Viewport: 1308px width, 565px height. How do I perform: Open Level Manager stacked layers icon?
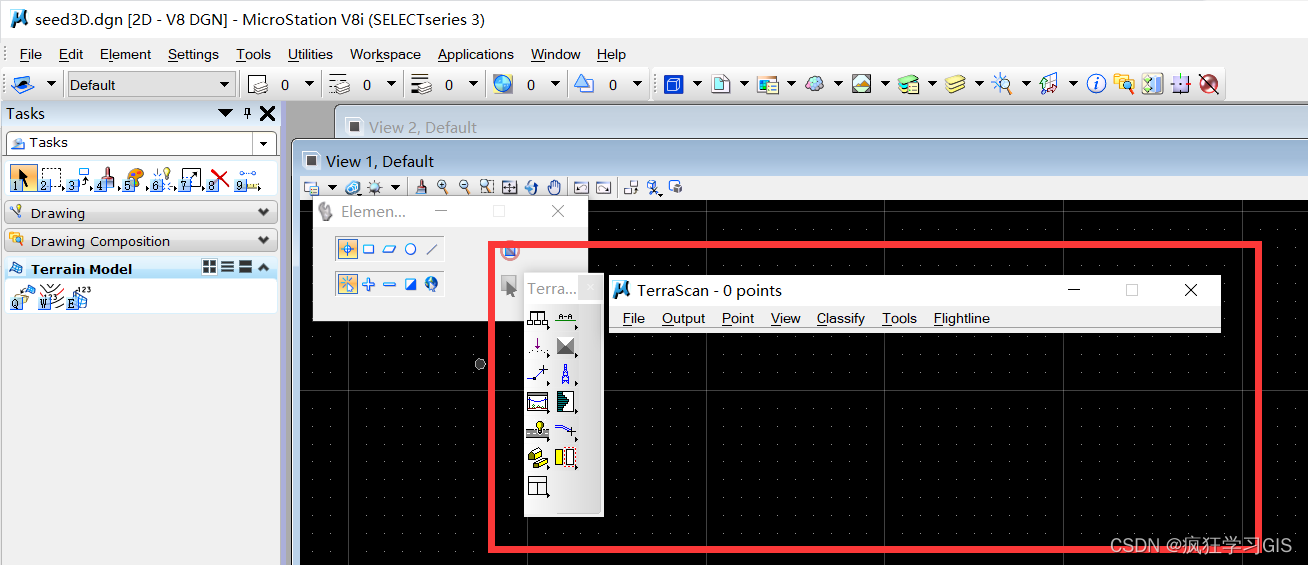(x=909, y=85)
